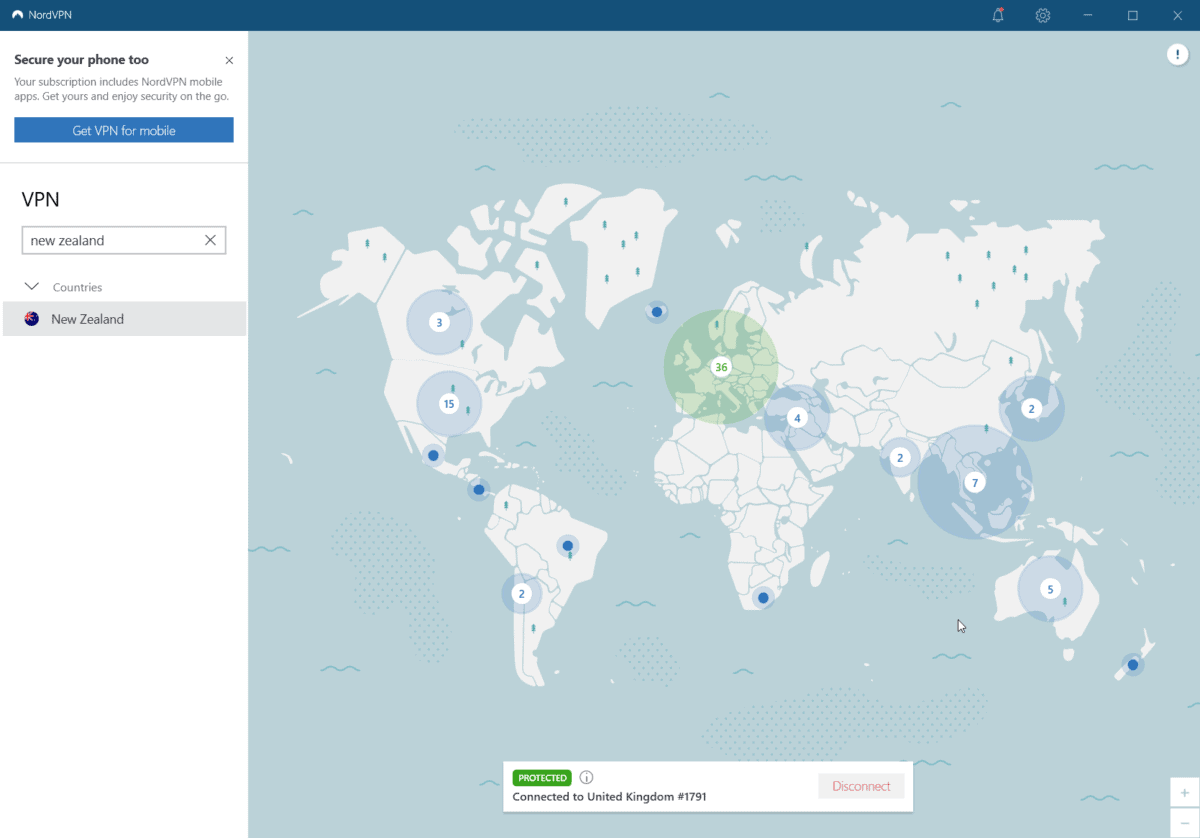The image size is (1200, 838).
Task: Click the exclamation info icon on map
Action: pos(1177,54)
